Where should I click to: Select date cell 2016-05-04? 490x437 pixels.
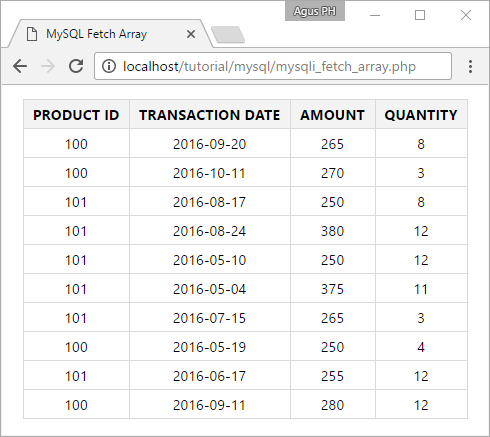(x=210, y=289)
